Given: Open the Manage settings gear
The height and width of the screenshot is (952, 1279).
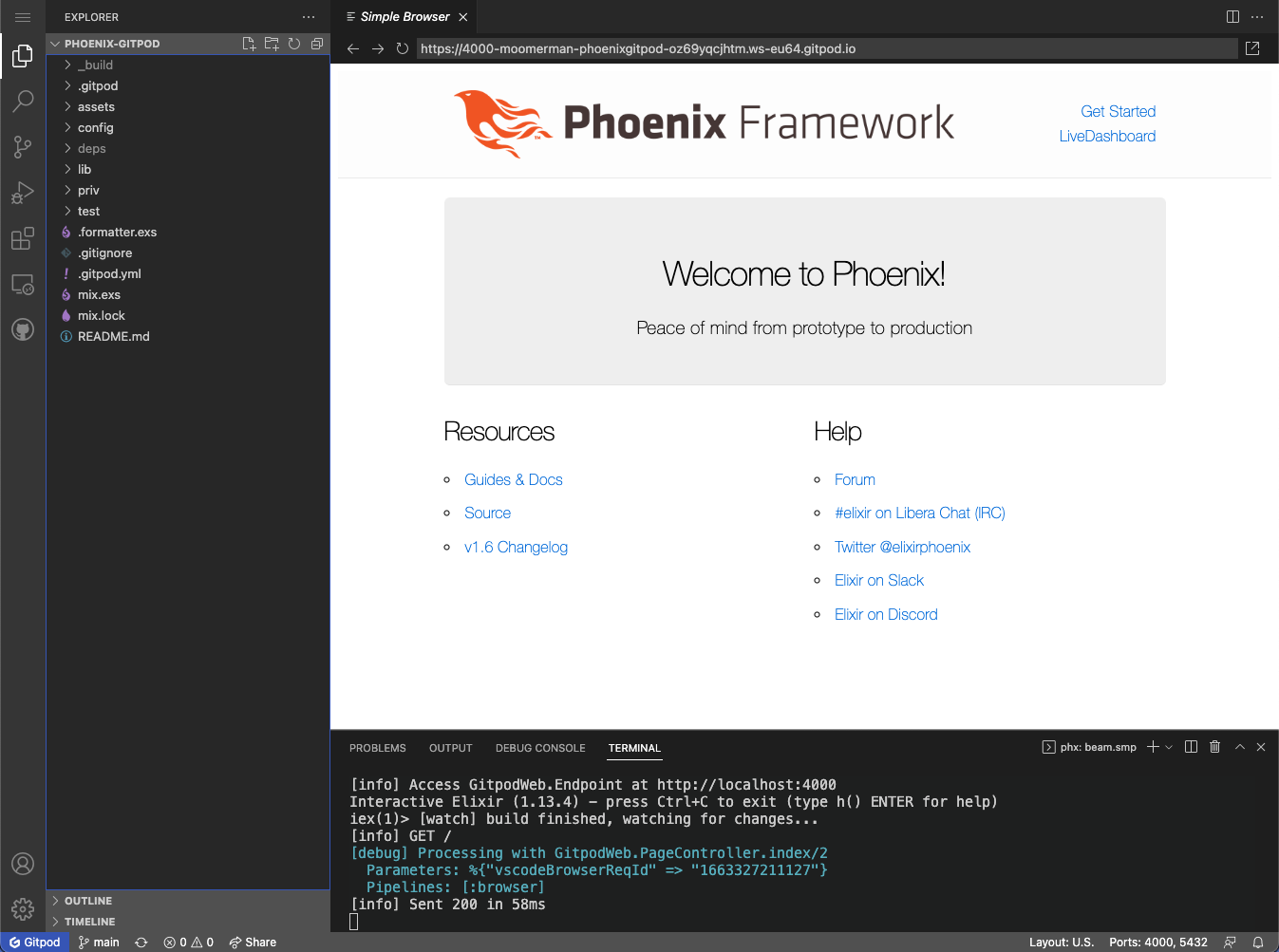Looking at the screenshot, I should point(23,909).
